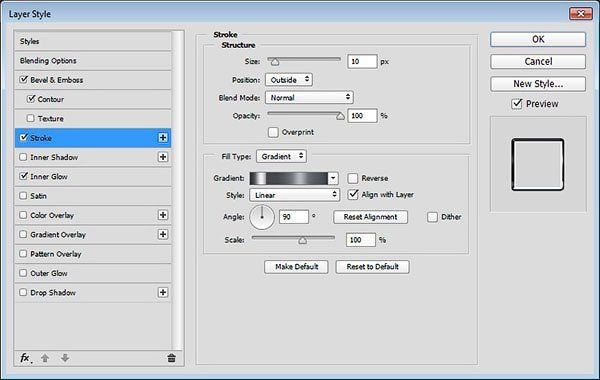Open the Fill Type dropdown showing Gradient
Viewport: 600px width, 380px height.
point(282,156)
